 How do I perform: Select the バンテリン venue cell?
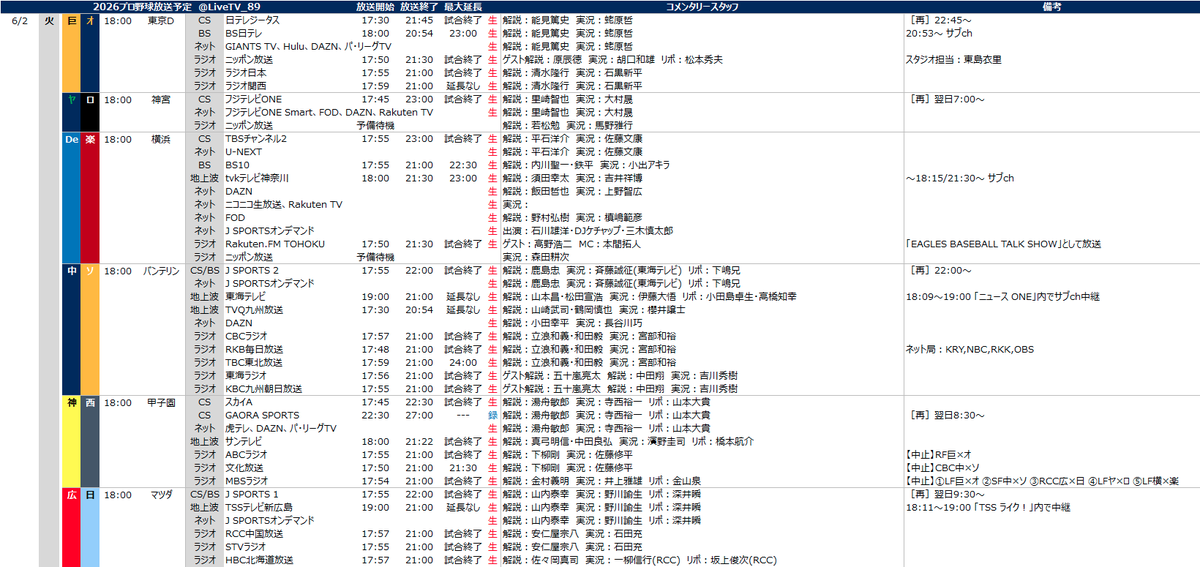pyautogui.click(x=160, y=271)
